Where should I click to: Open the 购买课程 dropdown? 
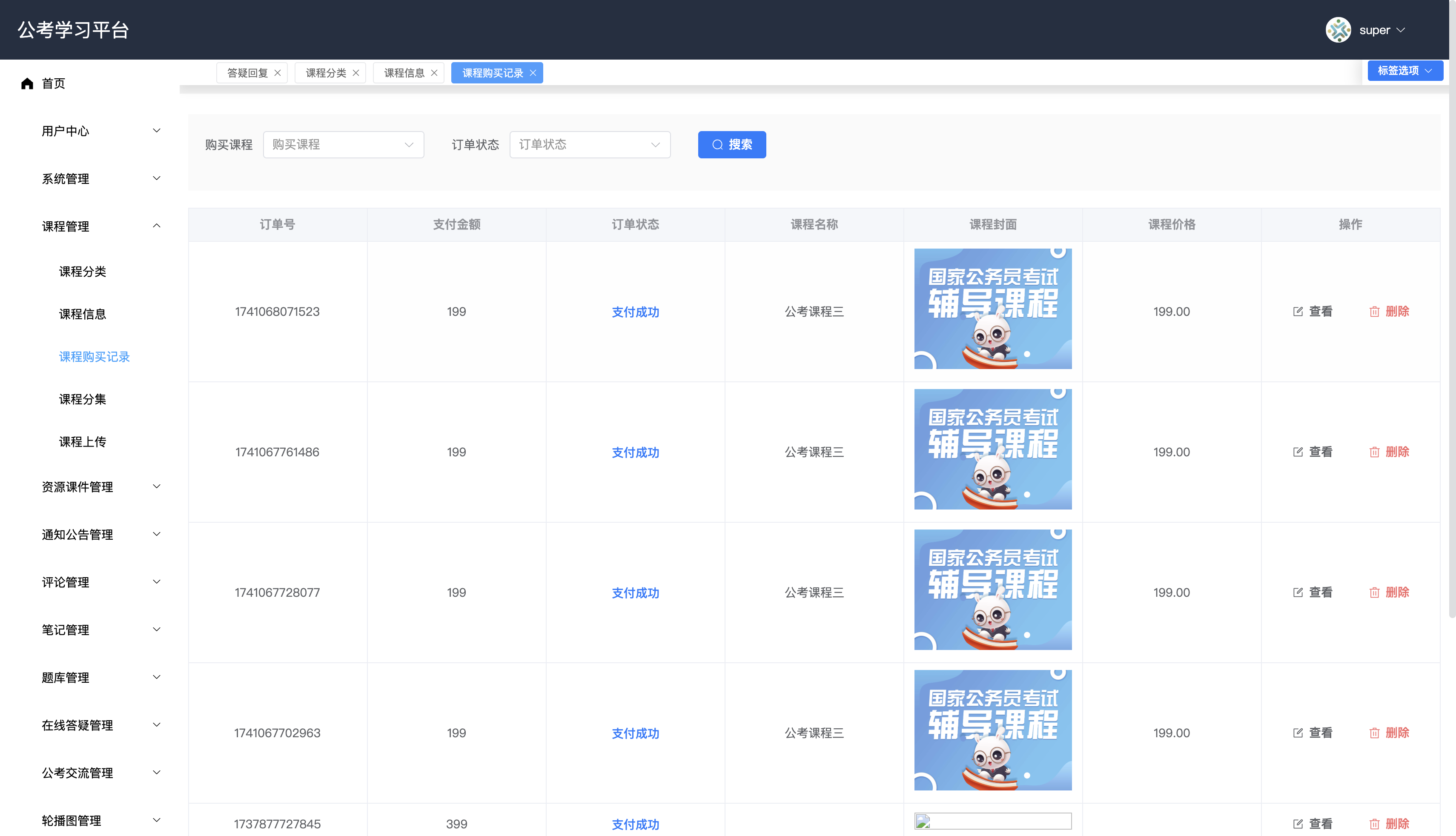[343, 145]
